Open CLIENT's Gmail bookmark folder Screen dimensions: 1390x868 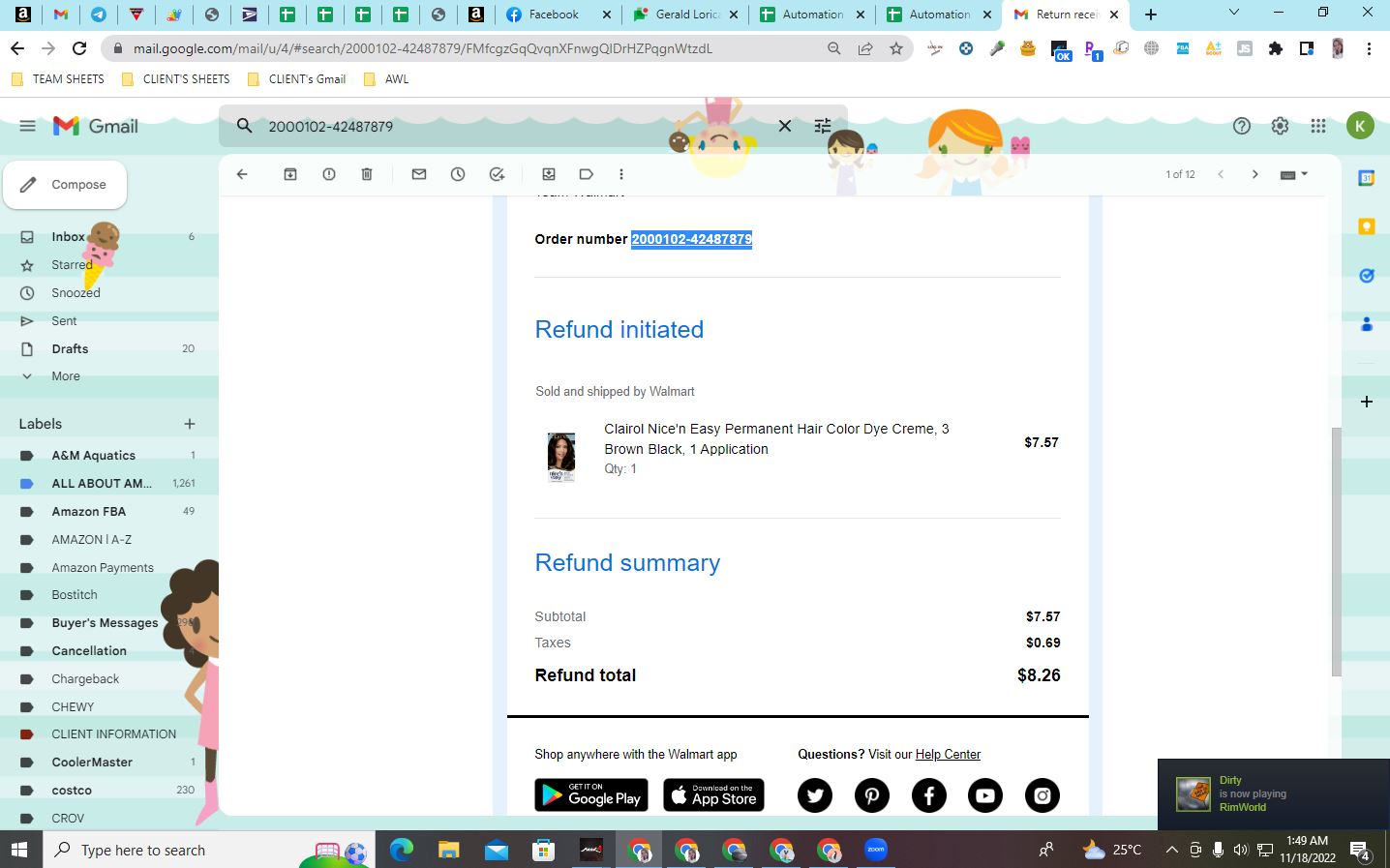296,79
